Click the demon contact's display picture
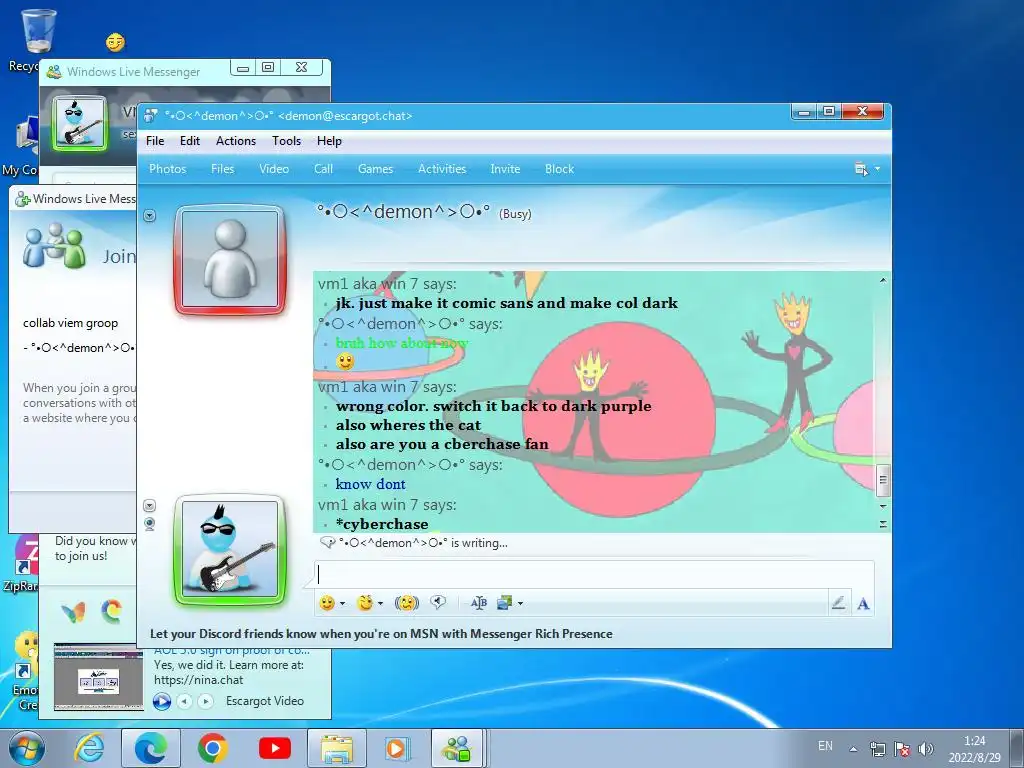 coord(230,260)
